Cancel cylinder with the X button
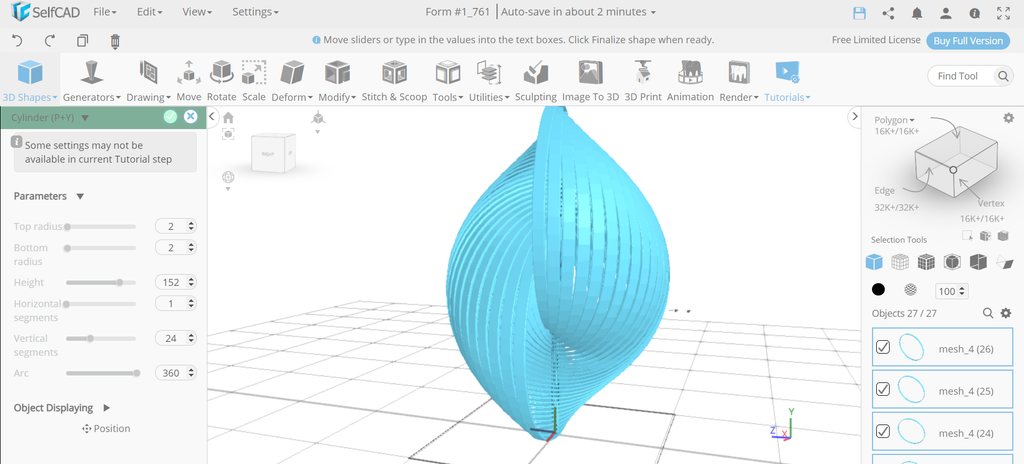The height and width of the screenshot is (464, 1024). tap(190, 117)
